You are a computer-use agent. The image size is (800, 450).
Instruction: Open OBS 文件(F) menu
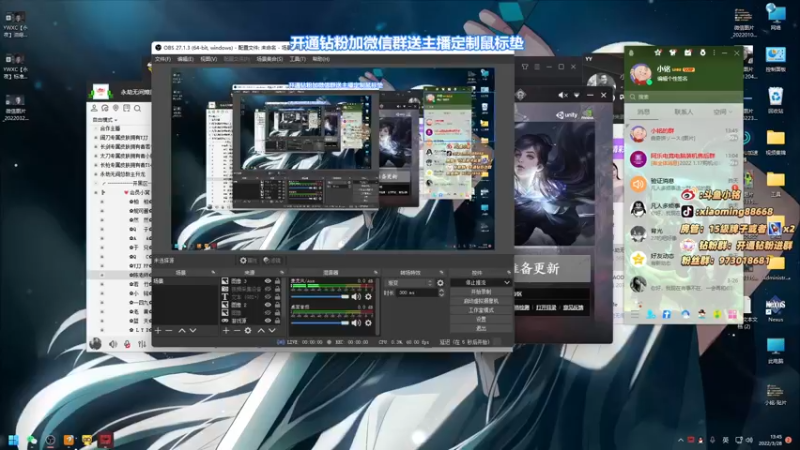click(x=163, y=59)
